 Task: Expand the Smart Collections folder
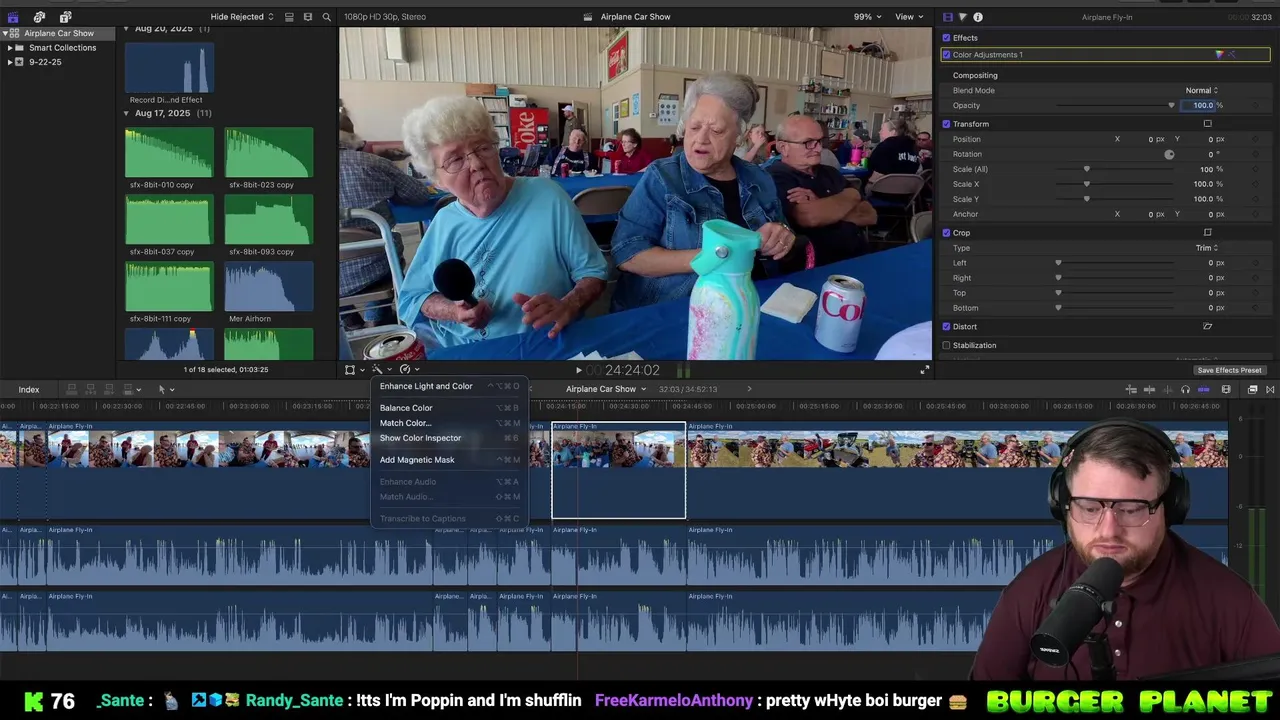[x=10, y=48]
